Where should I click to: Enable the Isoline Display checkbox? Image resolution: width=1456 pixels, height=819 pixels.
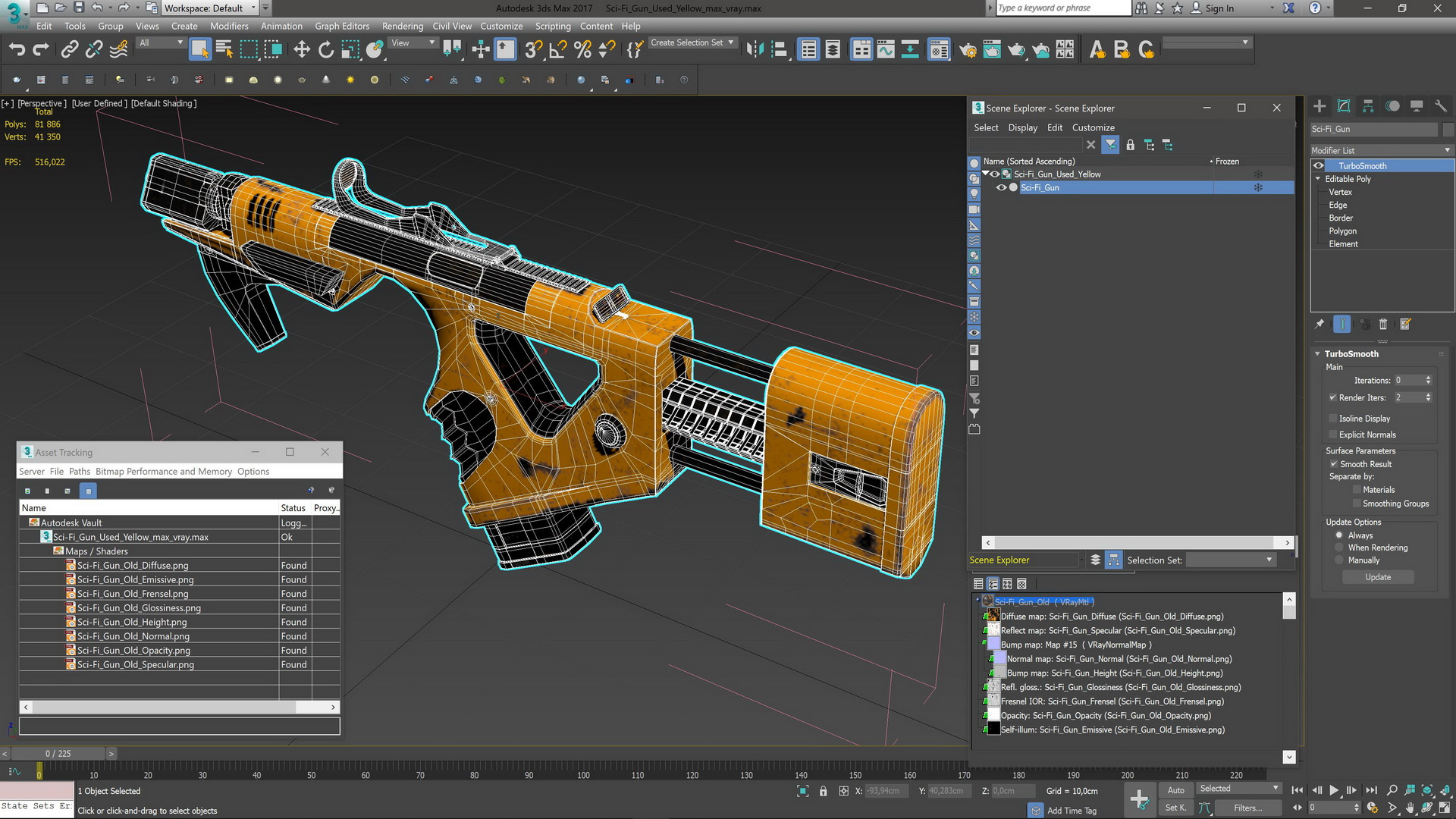(1332, 419)
